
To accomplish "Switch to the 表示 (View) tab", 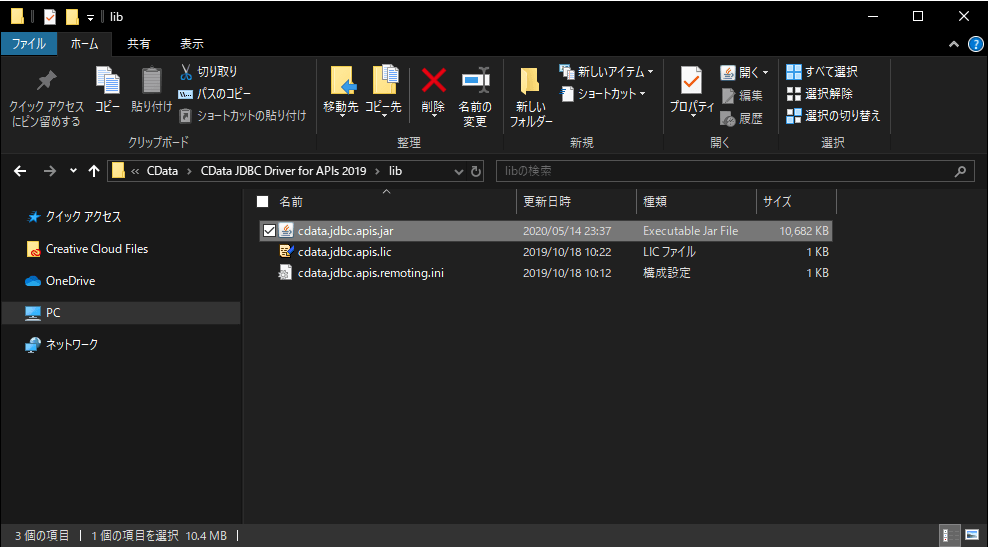I will pyautogui.click(x=192, y=44).
